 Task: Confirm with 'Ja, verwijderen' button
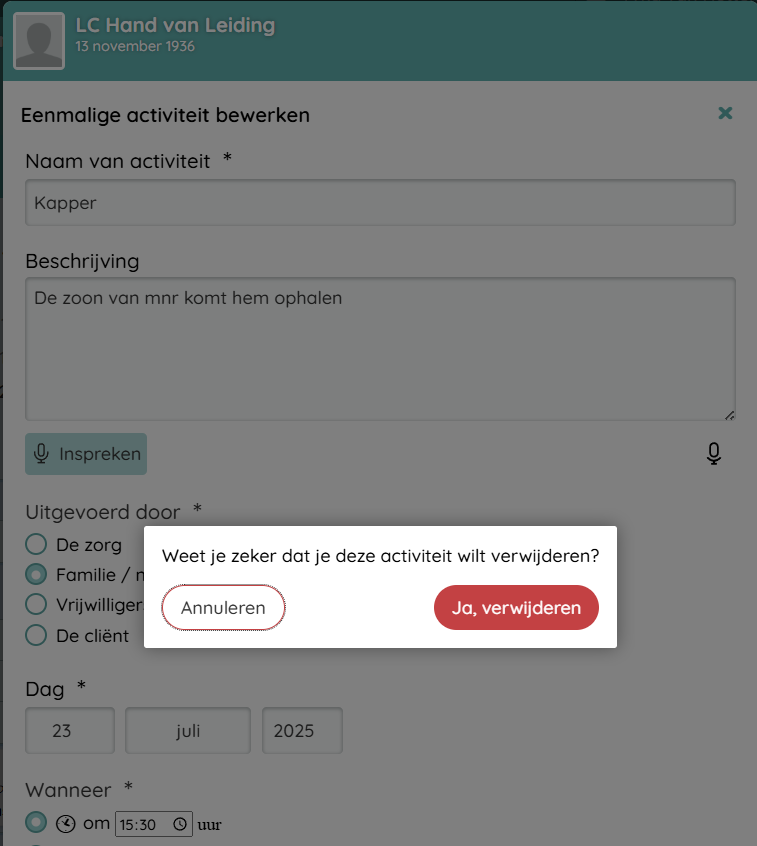click(x=516, y=608)
